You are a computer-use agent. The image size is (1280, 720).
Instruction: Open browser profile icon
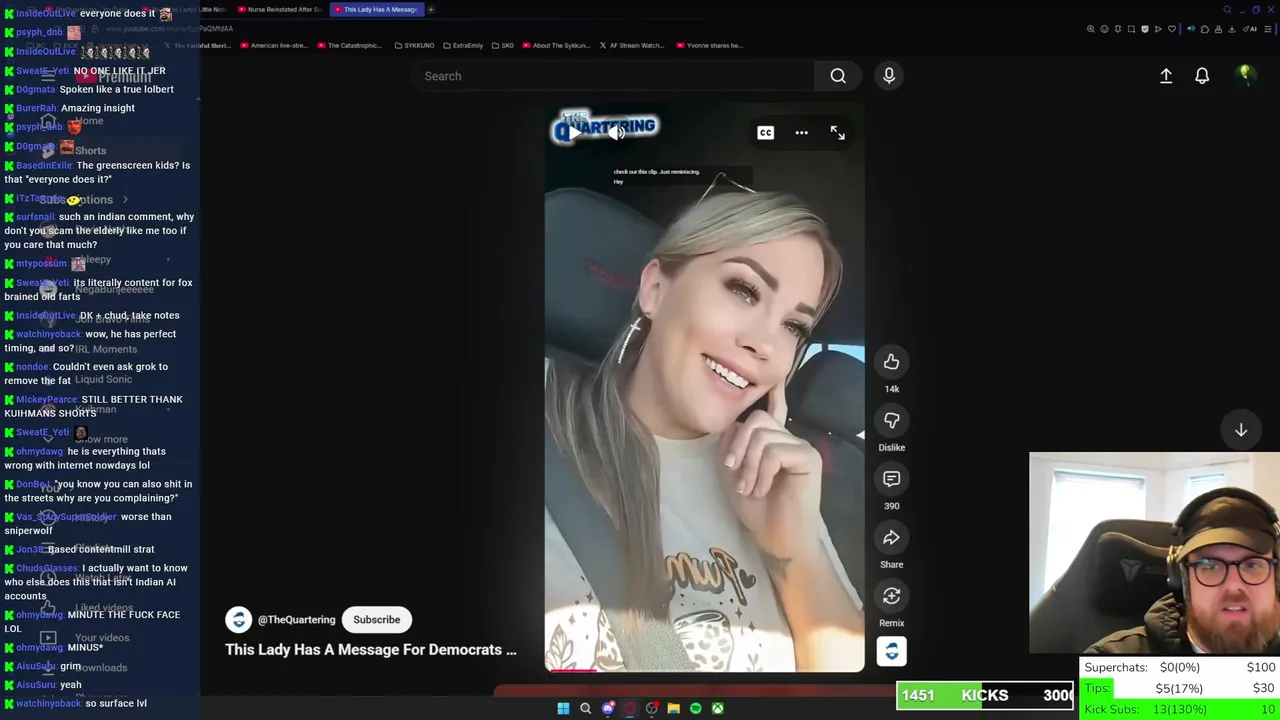(1218, 29)
